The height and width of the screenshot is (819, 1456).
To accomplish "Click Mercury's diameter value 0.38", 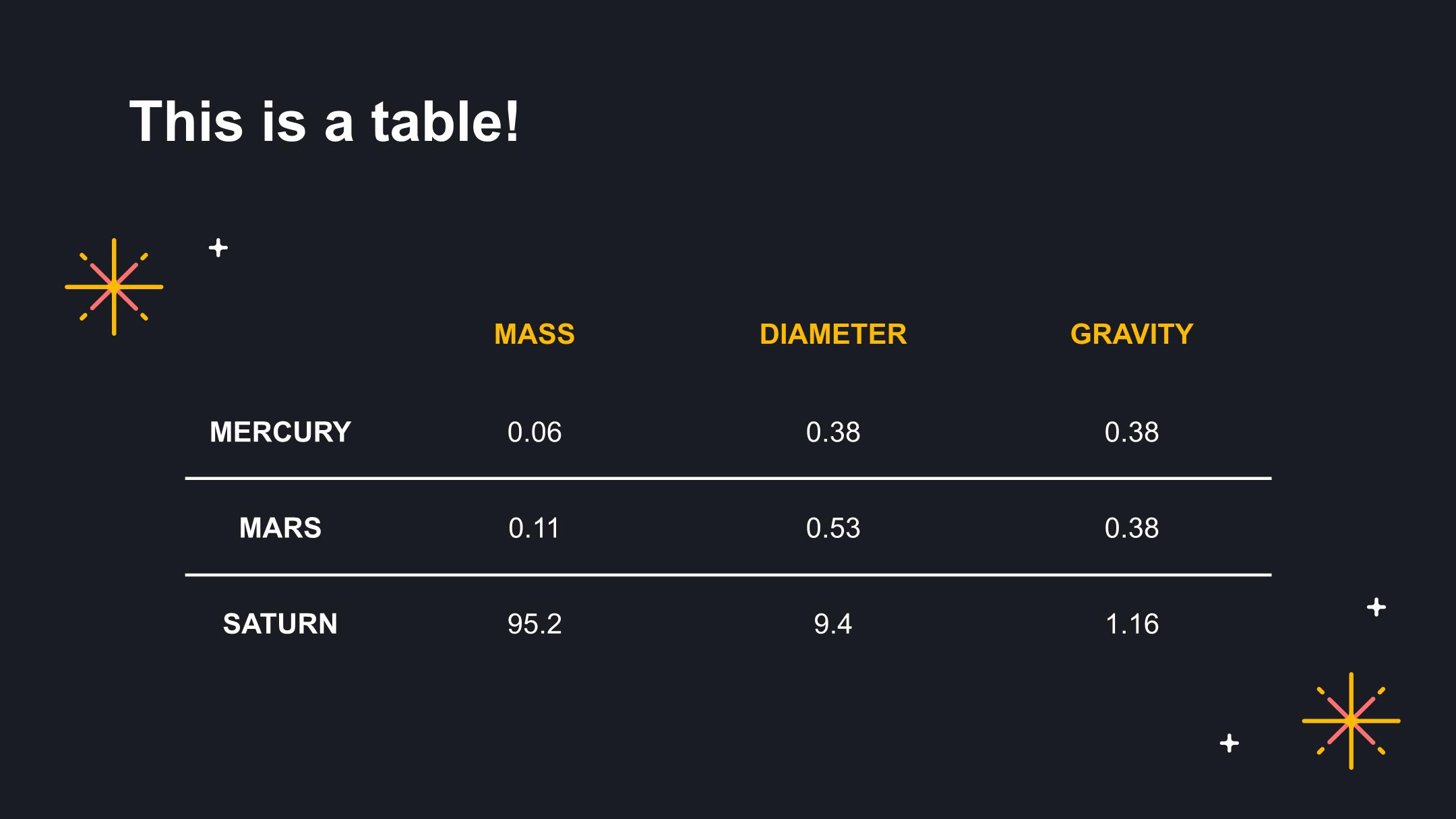I will (x=833, y=432).
